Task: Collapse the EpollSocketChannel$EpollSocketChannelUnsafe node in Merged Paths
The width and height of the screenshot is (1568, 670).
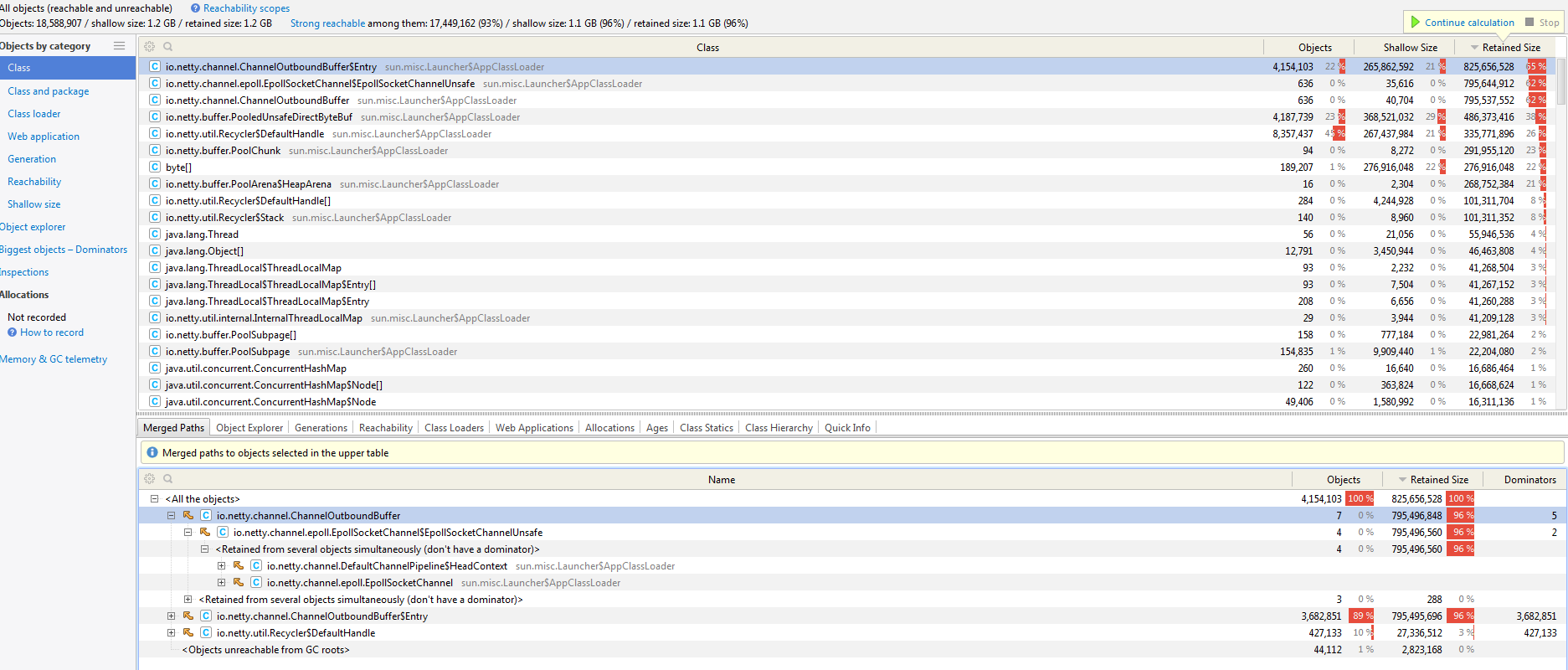Action: click(188, 533)
